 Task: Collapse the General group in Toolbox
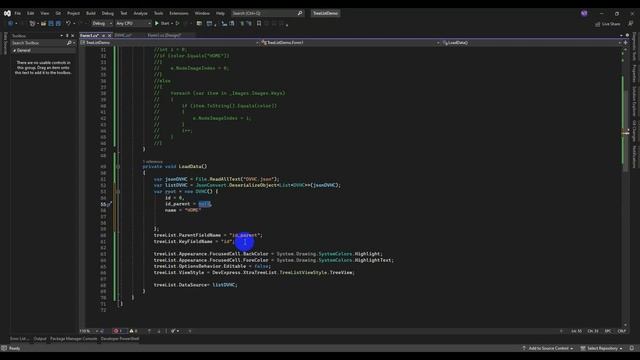15,51
